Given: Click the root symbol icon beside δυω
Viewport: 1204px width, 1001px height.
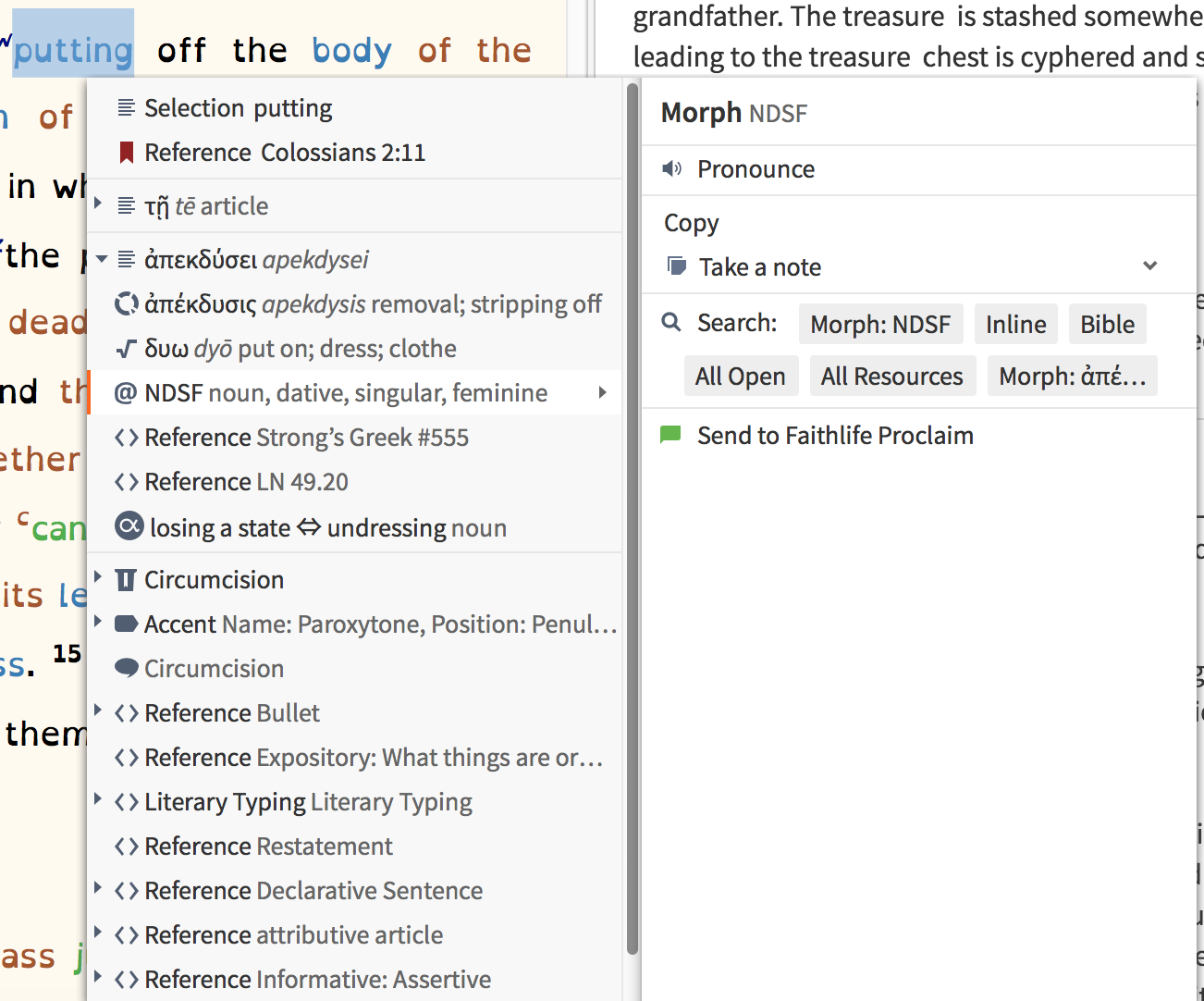Looking at the screenshot, I should (x=126, y=349).
